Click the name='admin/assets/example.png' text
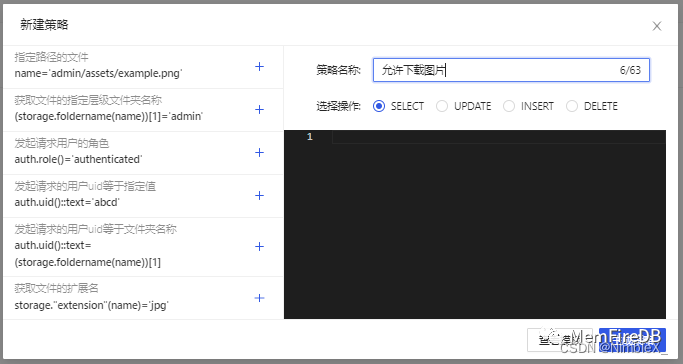This screenshot has height=364, width=683. [98, 73]
